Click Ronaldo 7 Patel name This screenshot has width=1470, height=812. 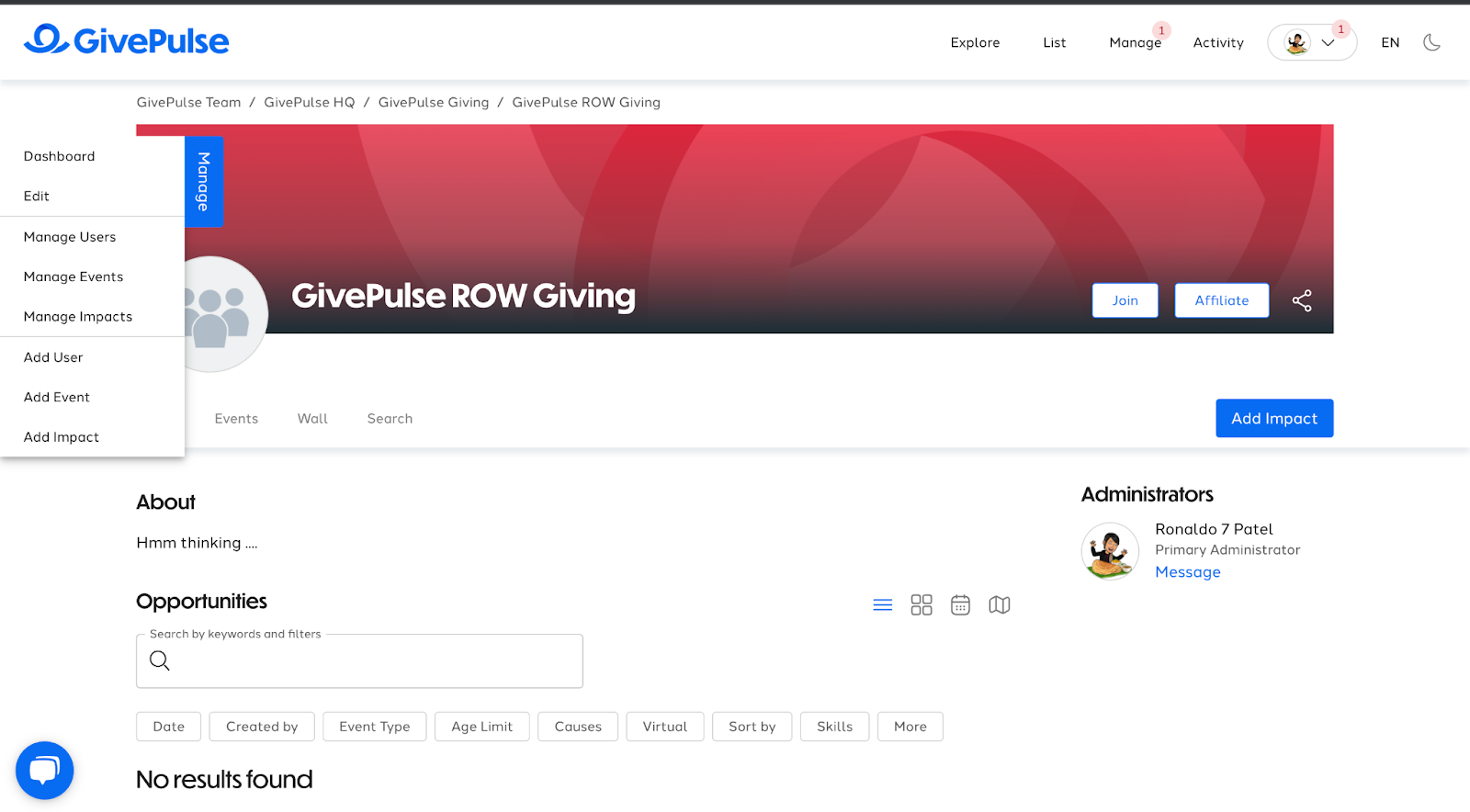[1214, 529]
